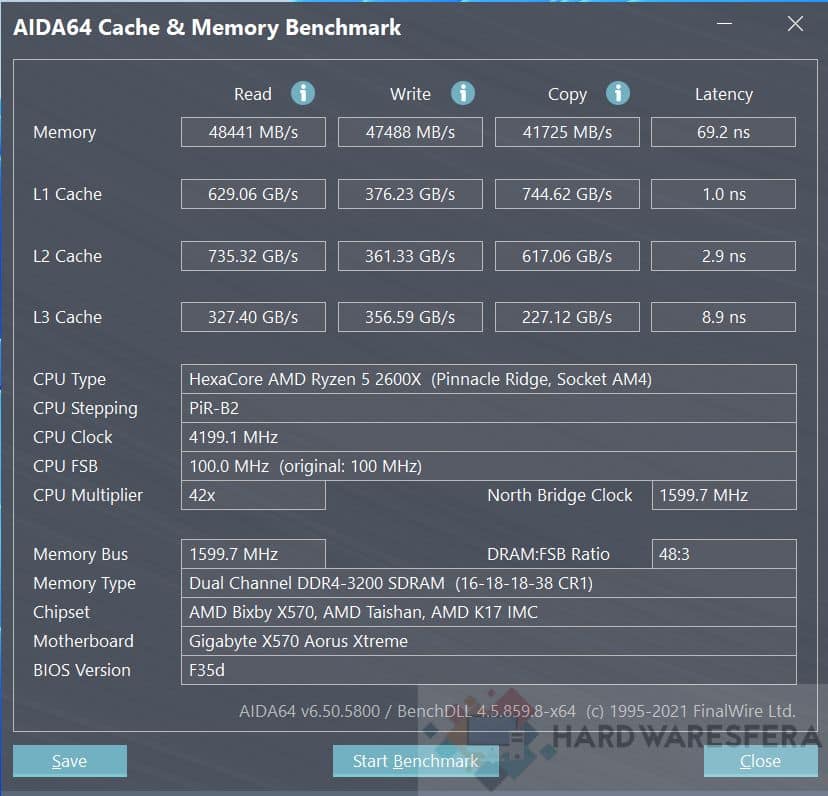Click L2 Cache Copy 617.06 GB/s

567,256
